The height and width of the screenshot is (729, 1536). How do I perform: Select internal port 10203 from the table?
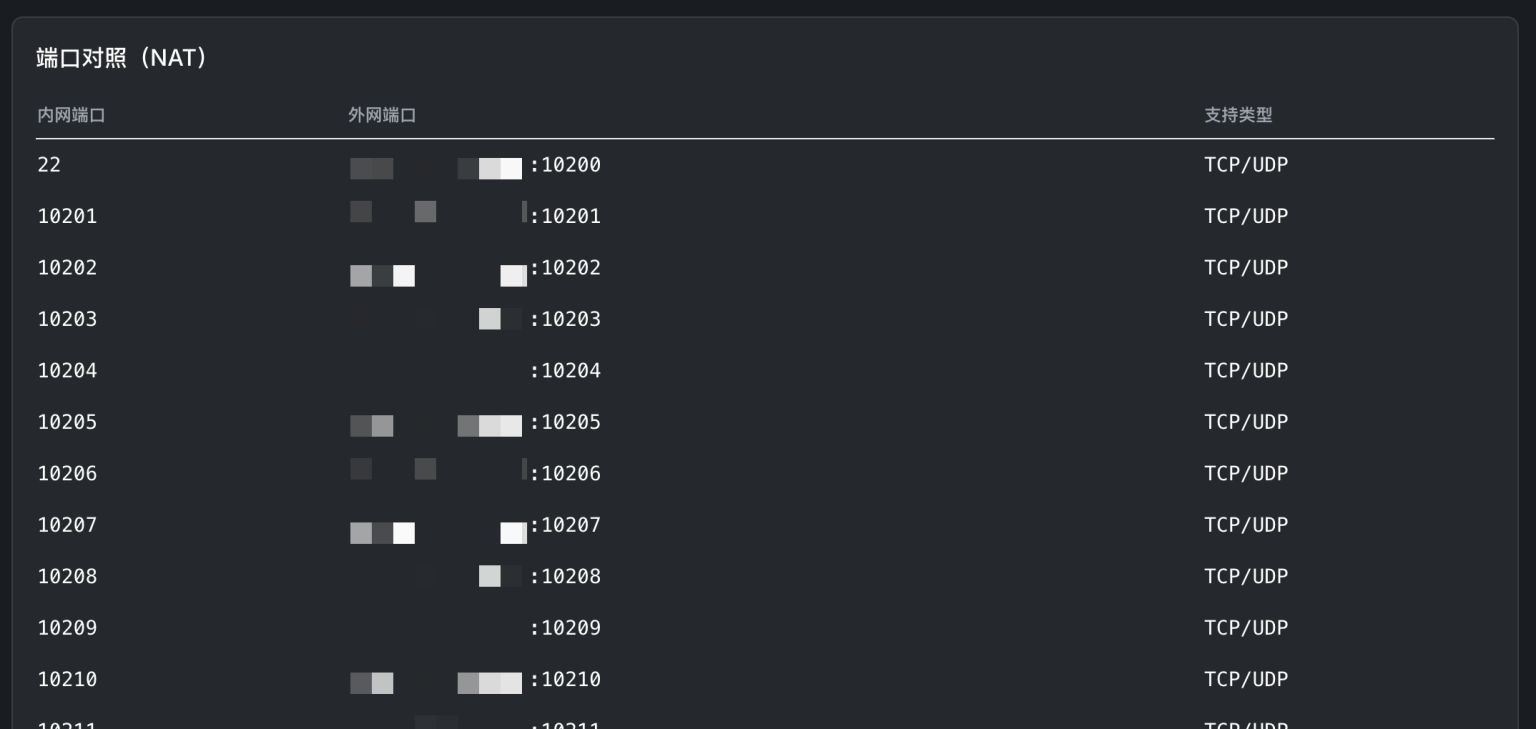coord(67,319)
